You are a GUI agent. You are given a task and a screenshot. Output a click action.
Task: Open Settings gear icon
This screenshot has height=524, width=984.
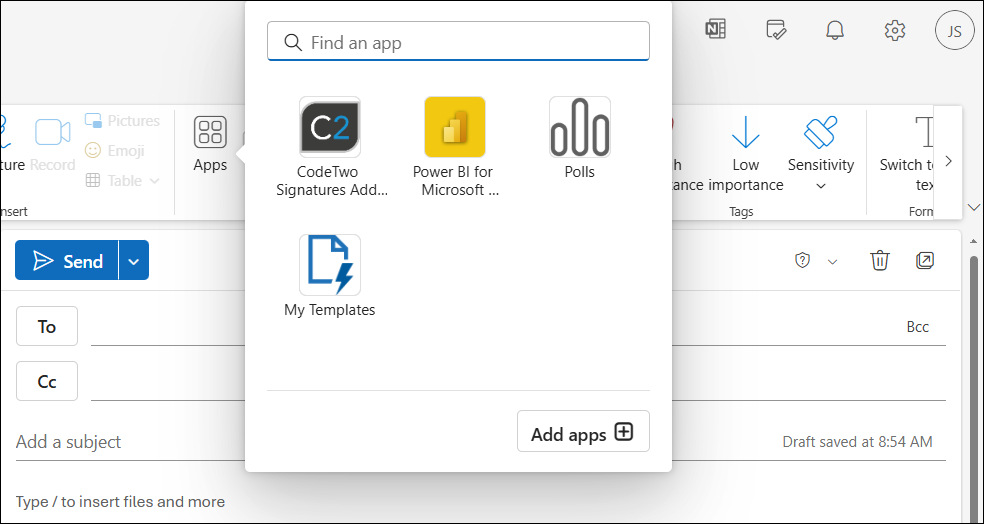pyautogui.click(x=894, y=29)
